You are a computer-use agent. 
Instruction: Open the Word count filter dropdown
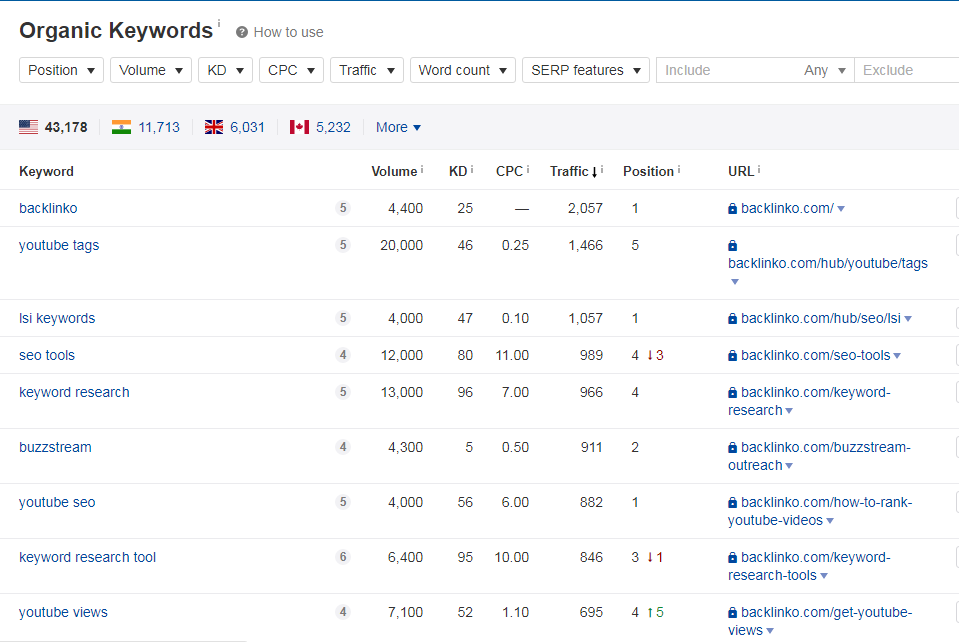pos(462,70)
